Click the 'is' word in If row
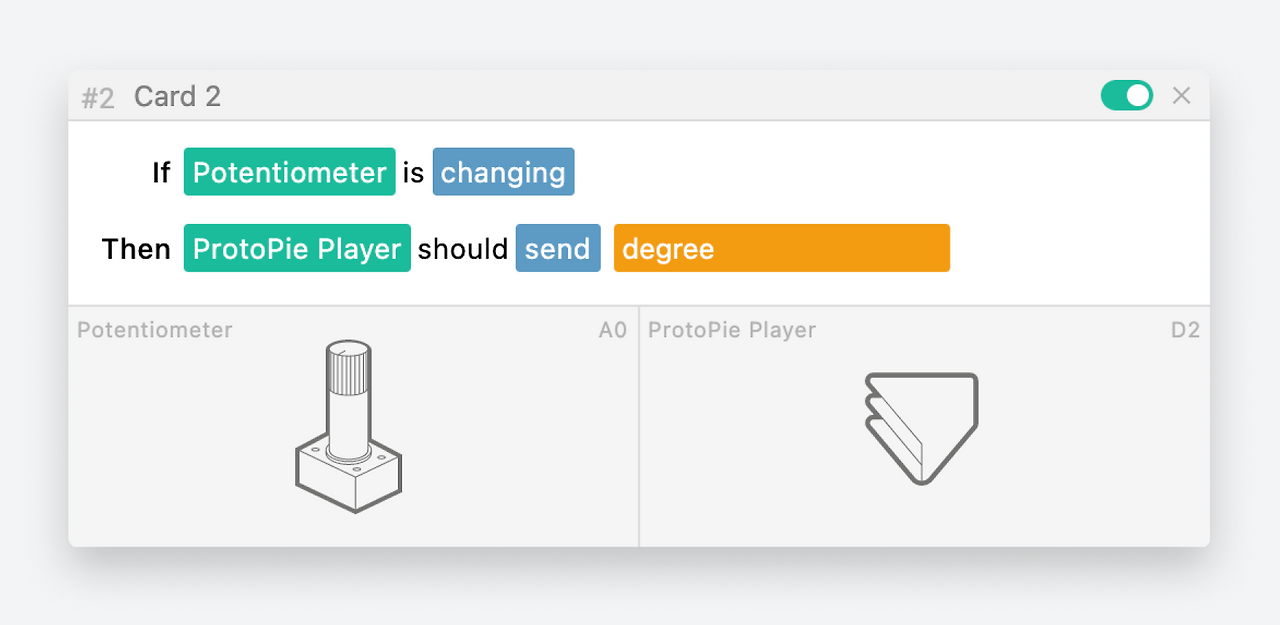 coord(414,172)
